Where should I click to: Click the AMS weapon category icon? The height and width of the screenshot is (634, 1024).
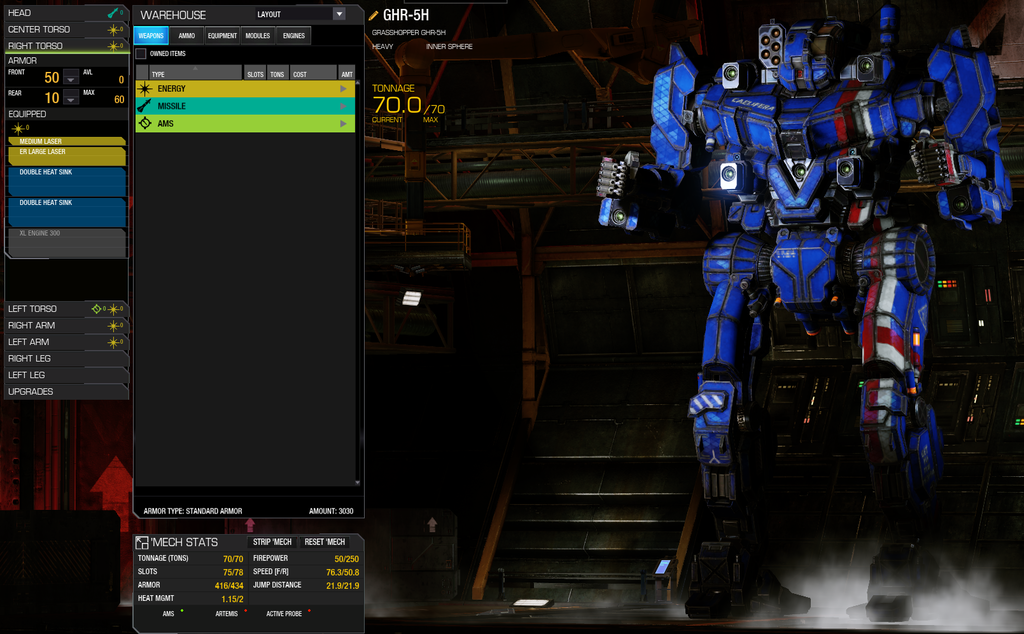[145, 123]
